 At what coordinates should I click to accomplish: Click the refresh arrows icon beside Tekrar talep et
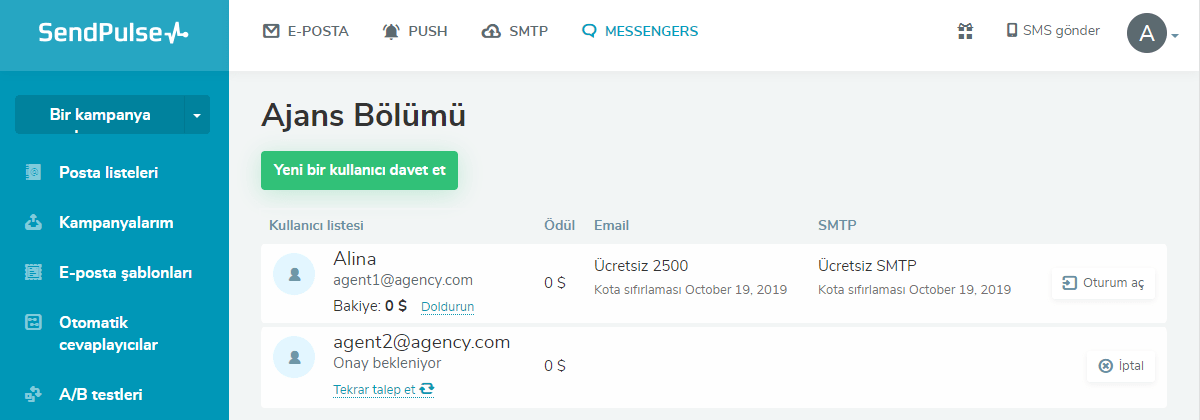(427, 389)
